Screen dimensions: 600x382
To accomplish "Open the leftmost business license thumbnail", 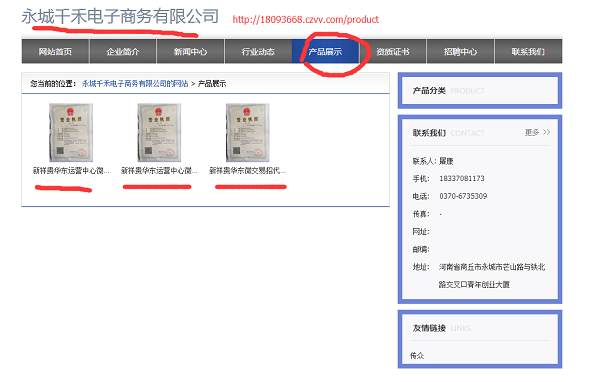I will [x=71, y=132].
